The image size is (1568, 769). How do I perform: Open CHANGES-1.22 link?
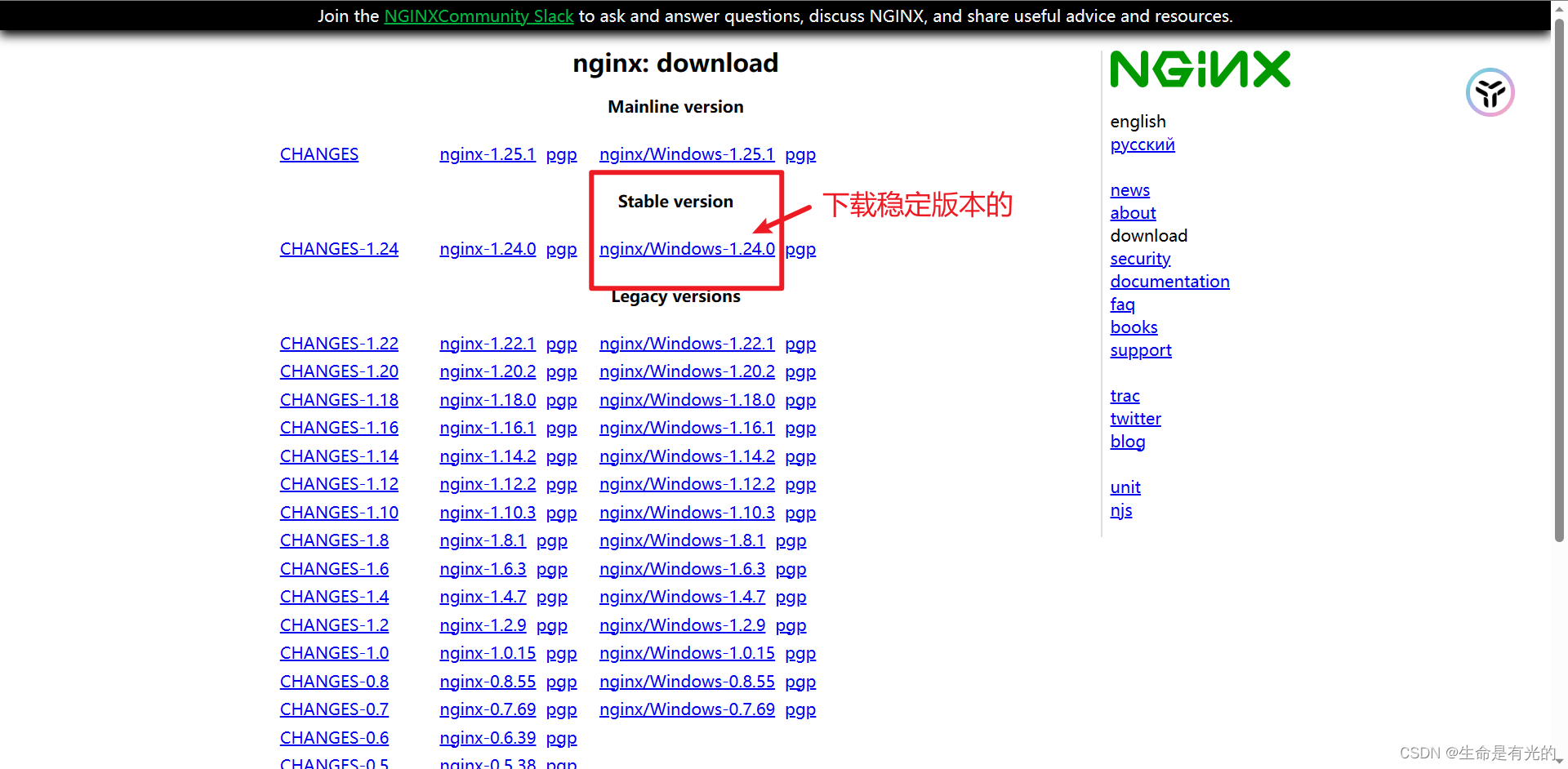tap(339, 344)
